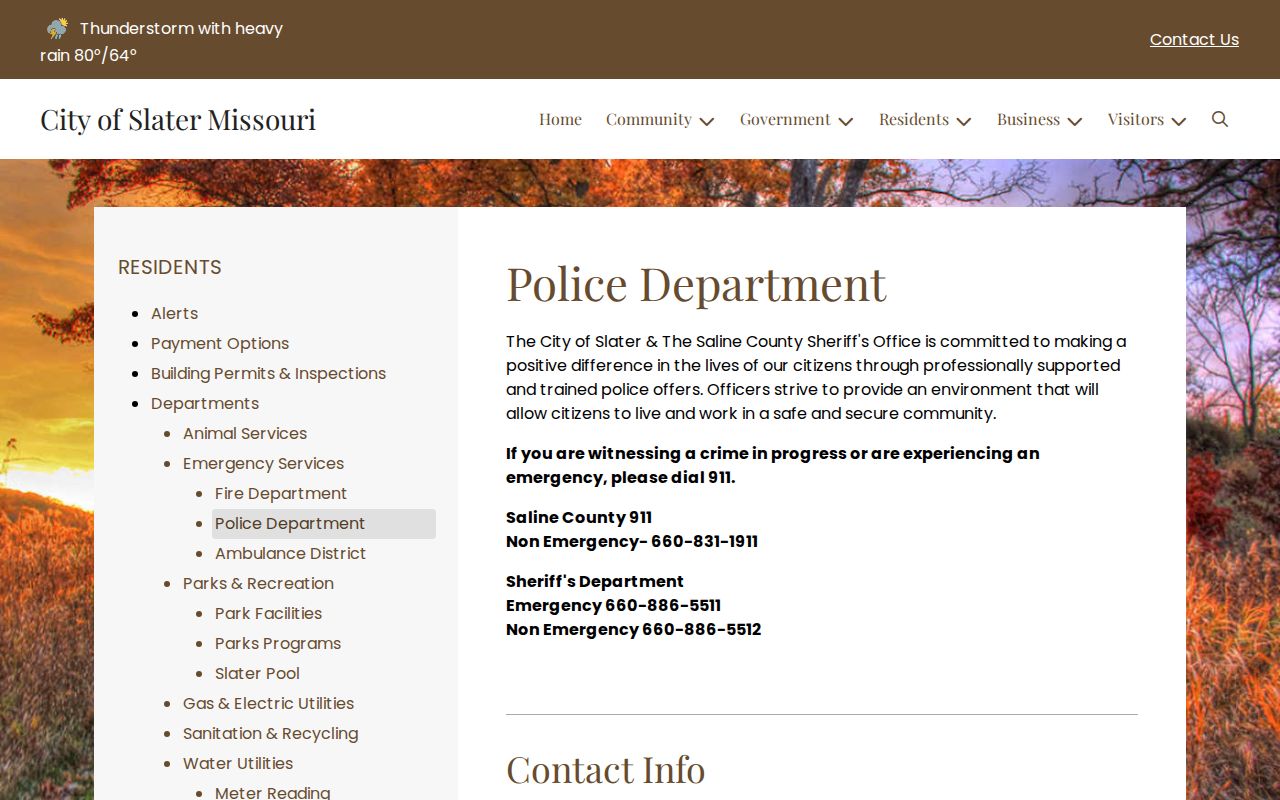
Task: Open Slater Pool sidebar link
Action: [257, 673]
